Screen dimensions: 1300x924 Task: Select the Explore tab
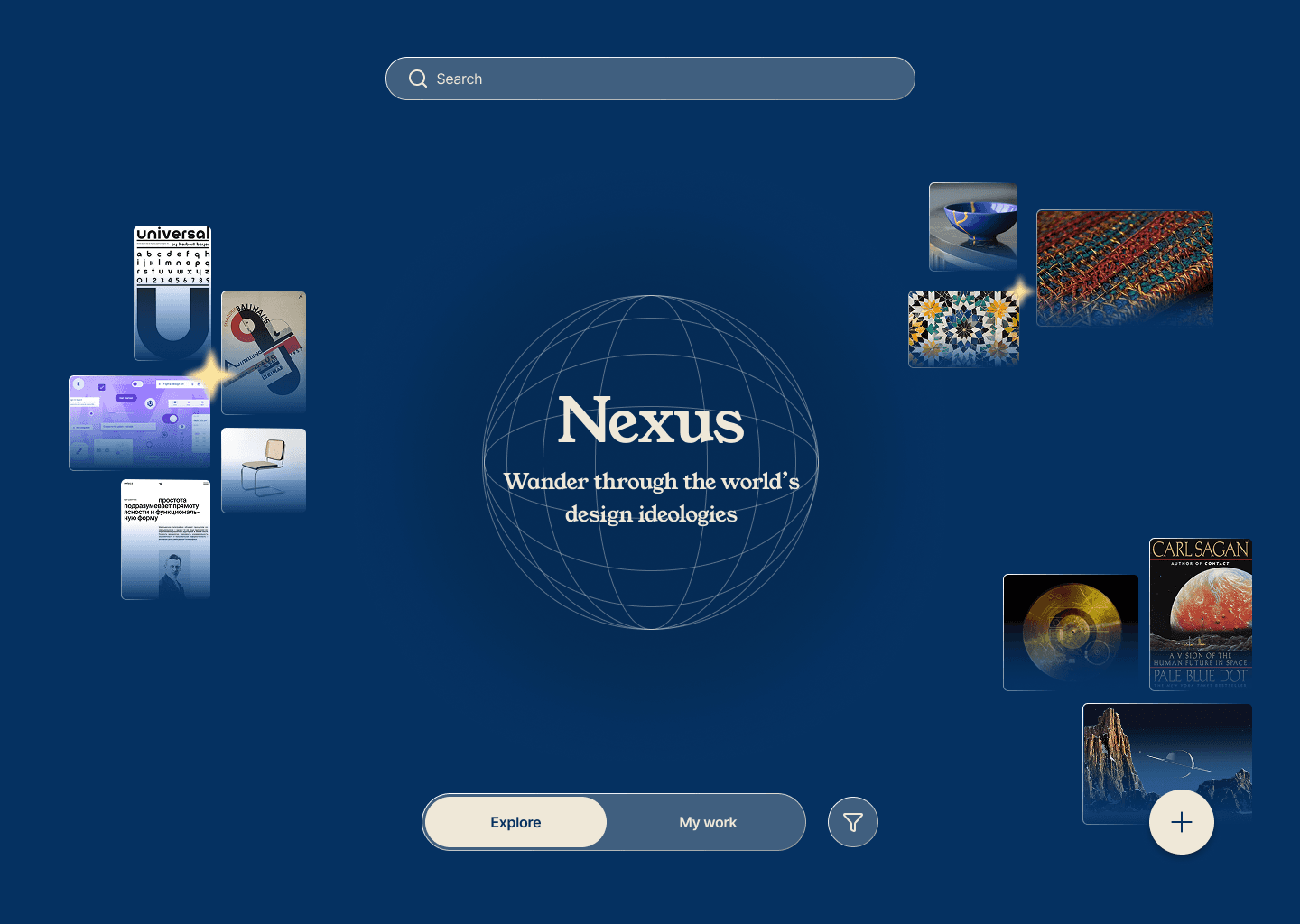point(515,822)
